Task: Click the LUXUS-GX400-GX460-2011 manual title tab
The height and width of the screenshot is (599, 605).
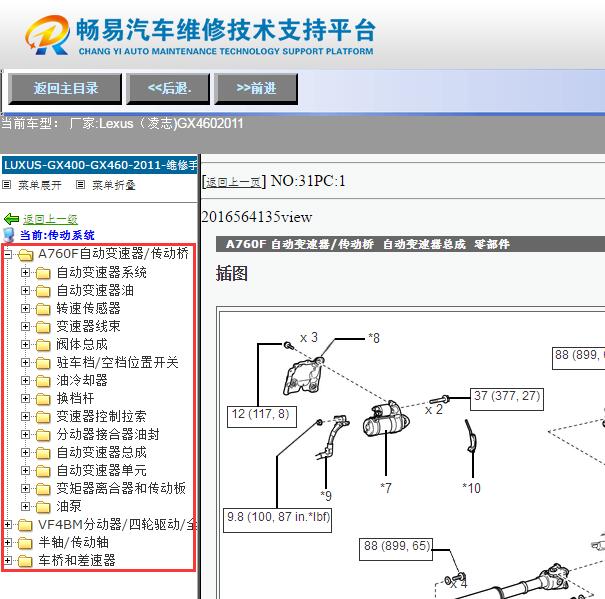Action: tap(100, 166)
